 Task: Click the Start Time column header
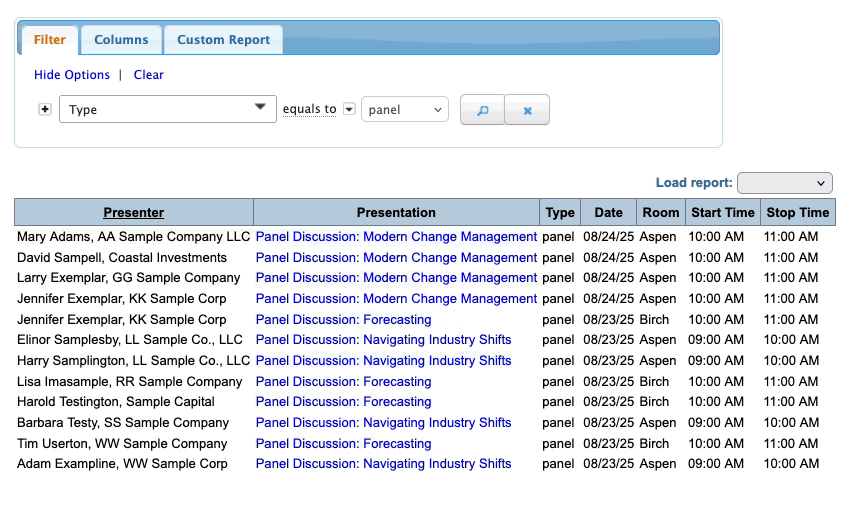[x=722, y=212]
